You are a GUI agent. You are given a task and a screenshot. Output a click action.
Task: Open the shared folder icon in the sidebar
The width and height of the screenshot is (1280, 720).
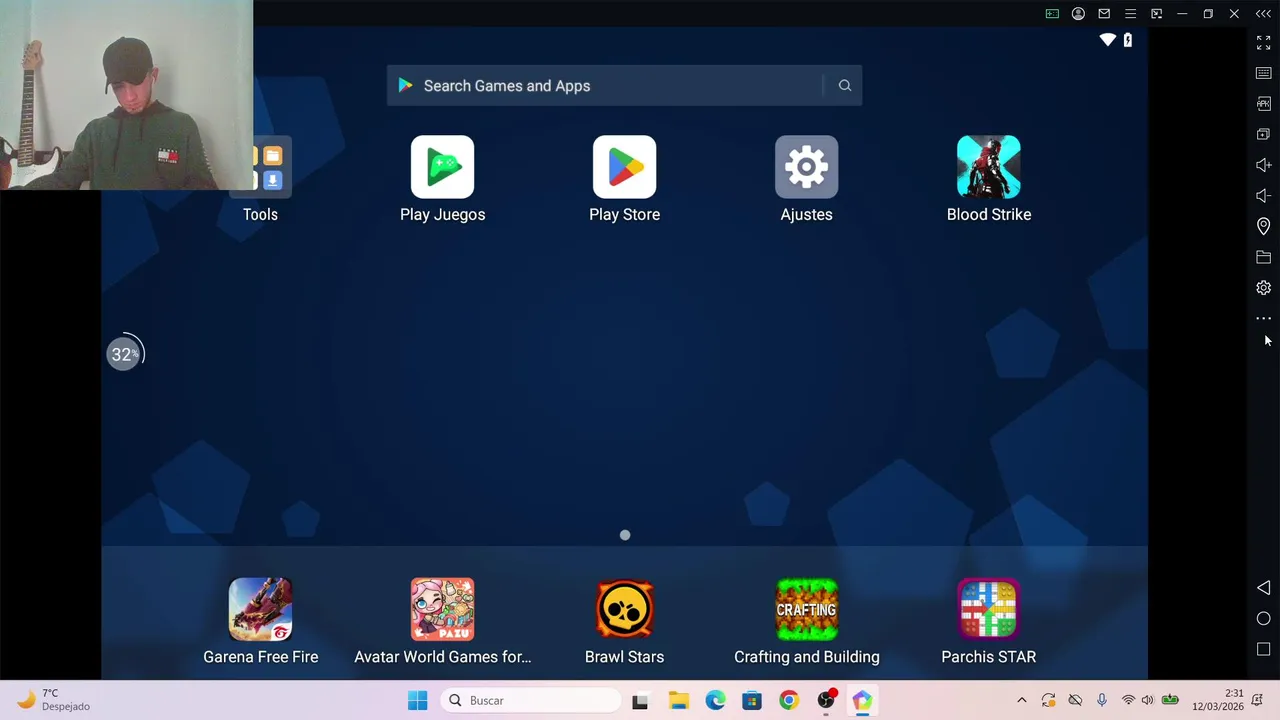point(1263,257)
